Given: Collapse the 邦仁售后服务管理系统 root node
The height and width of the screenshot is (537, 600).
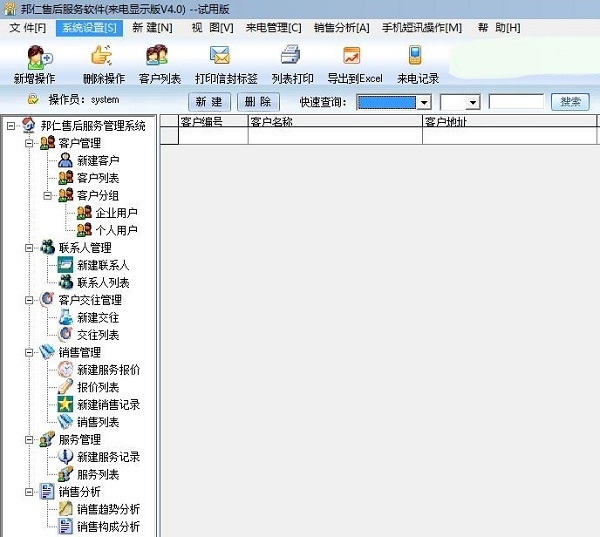Looking at the screenshot, I should coord(11,126).
